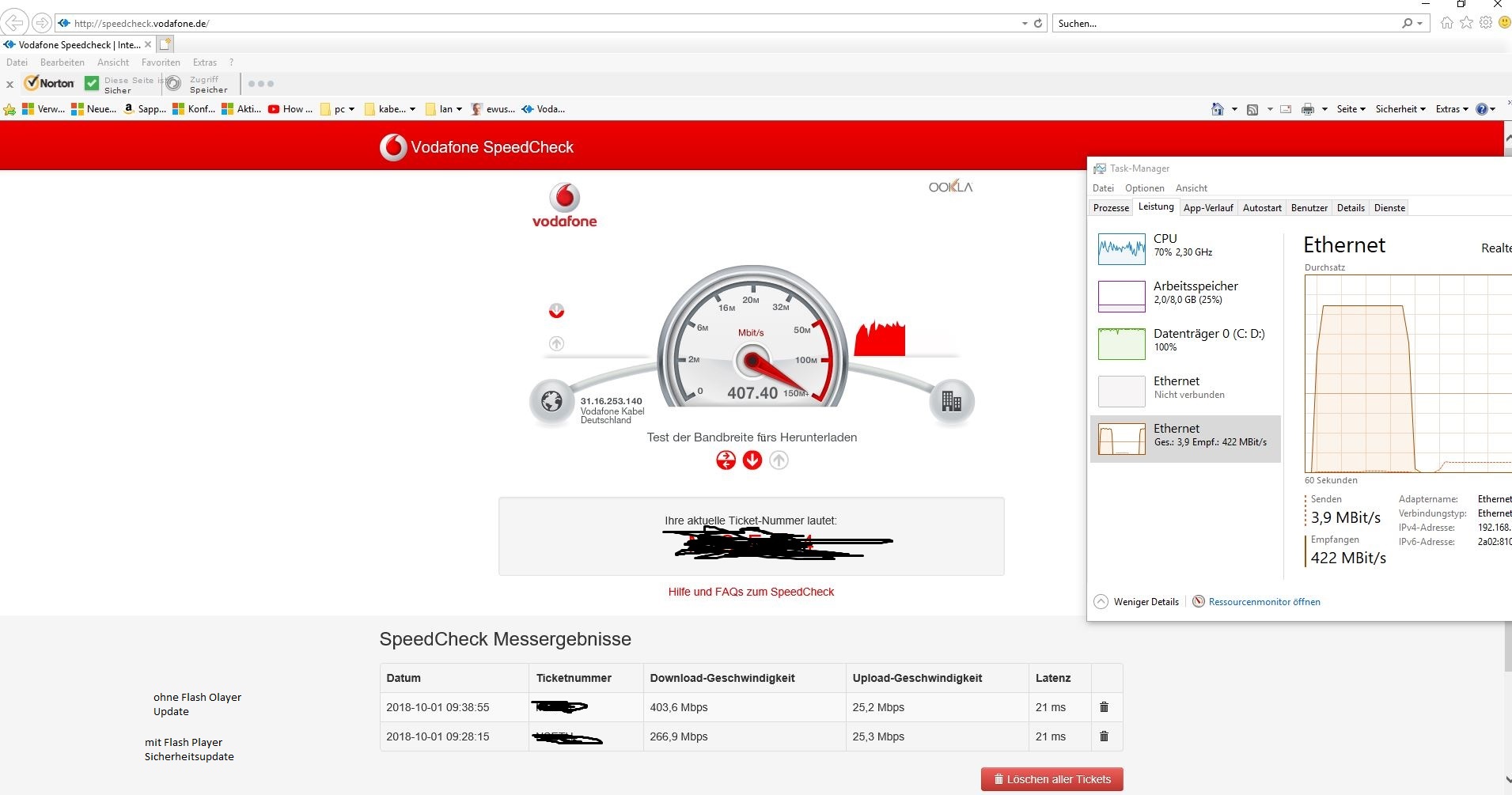
Task: Open the ewus... bookmark
Action: [x=492, y=109]
